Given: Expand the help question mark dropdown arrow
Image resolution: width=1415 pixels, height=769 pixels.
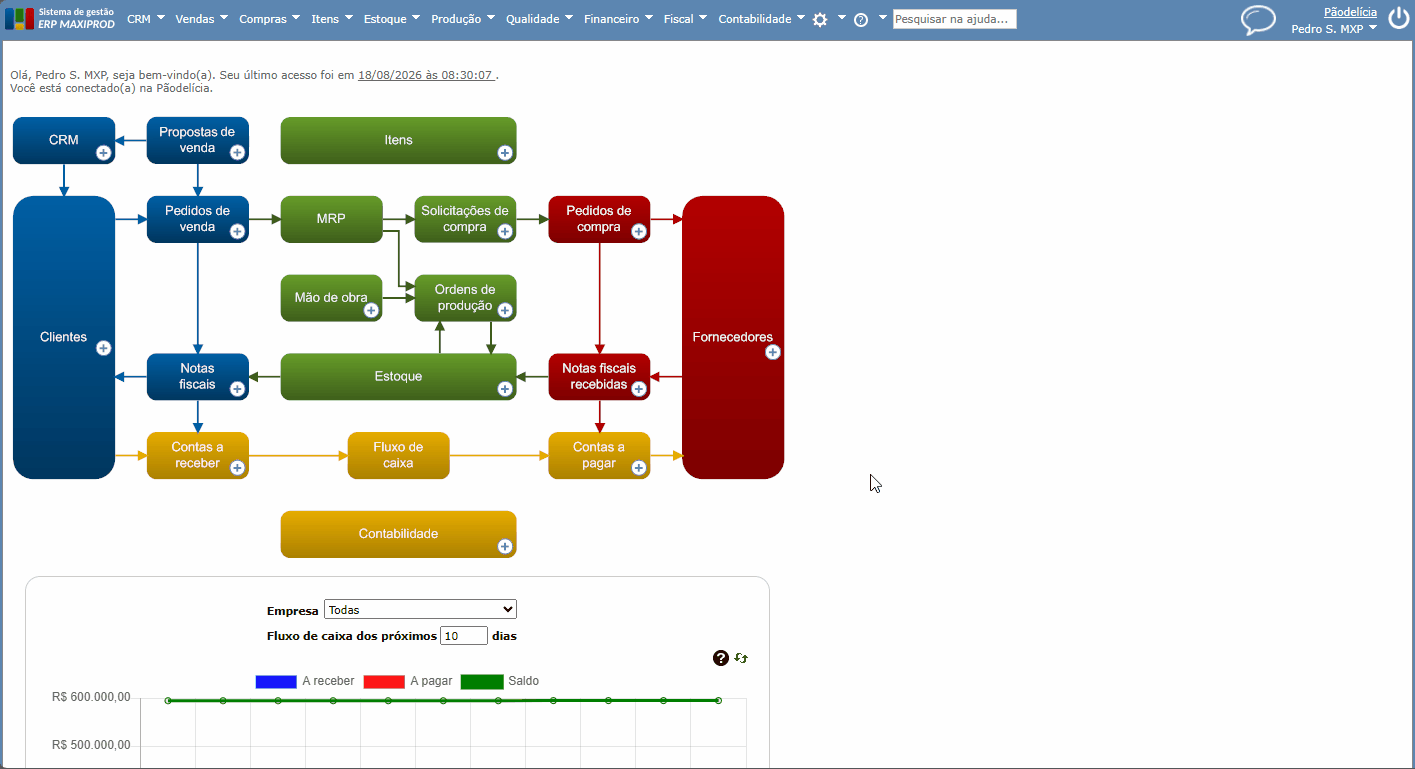Looking at the screenshot, I should coord(883,17).
